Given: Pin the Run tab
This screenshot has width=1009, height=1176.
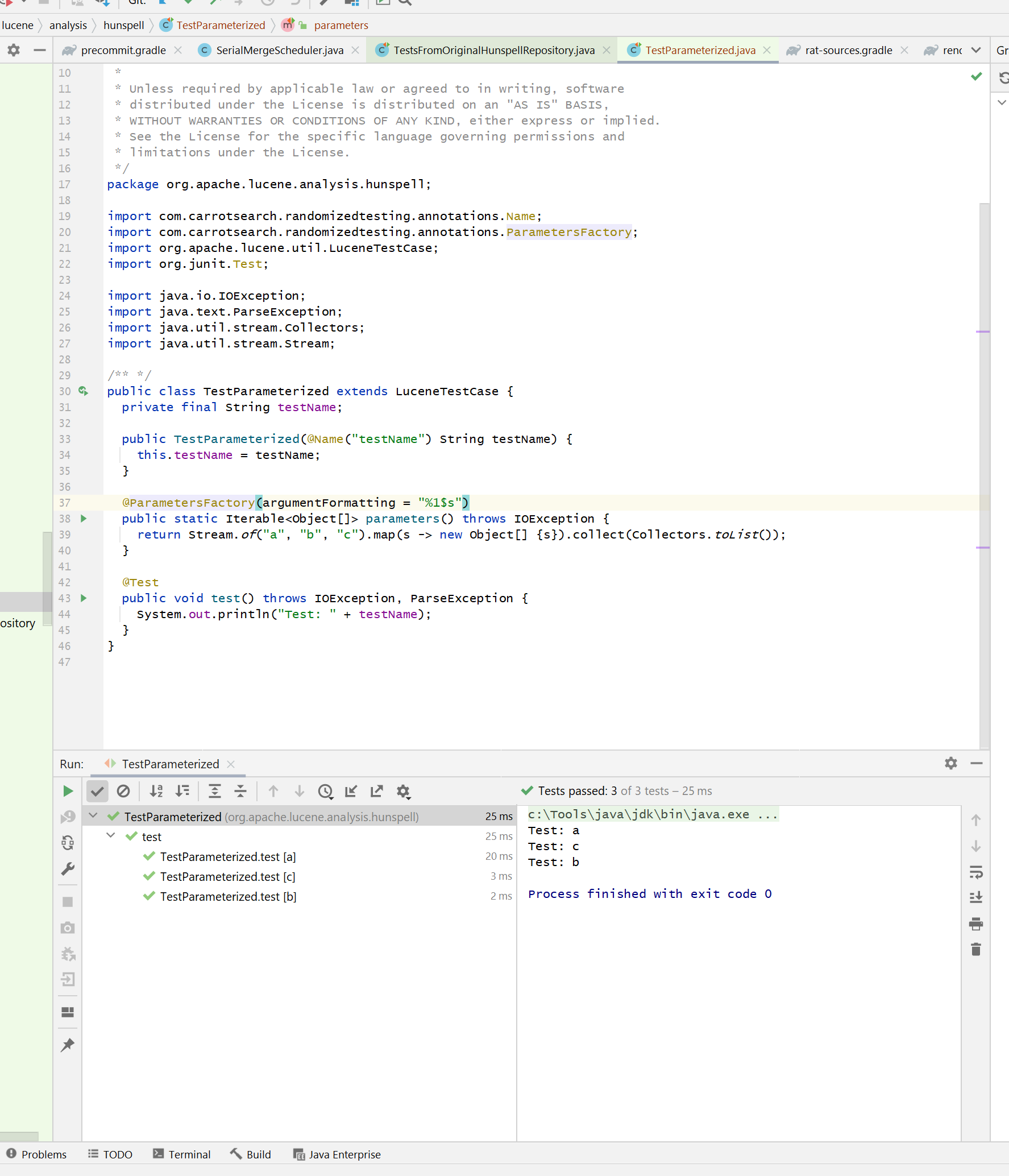Looking at the screenshot, I should (68, 1045).
